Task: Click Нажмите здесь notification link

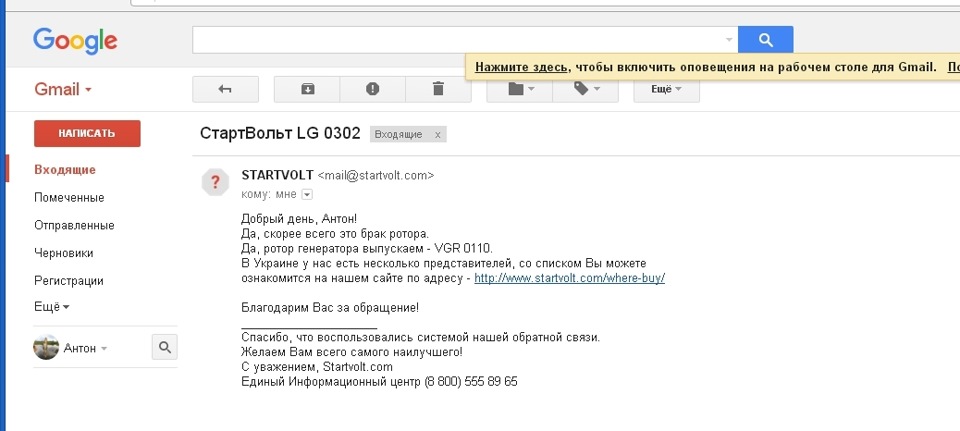Action: (521, 67)
